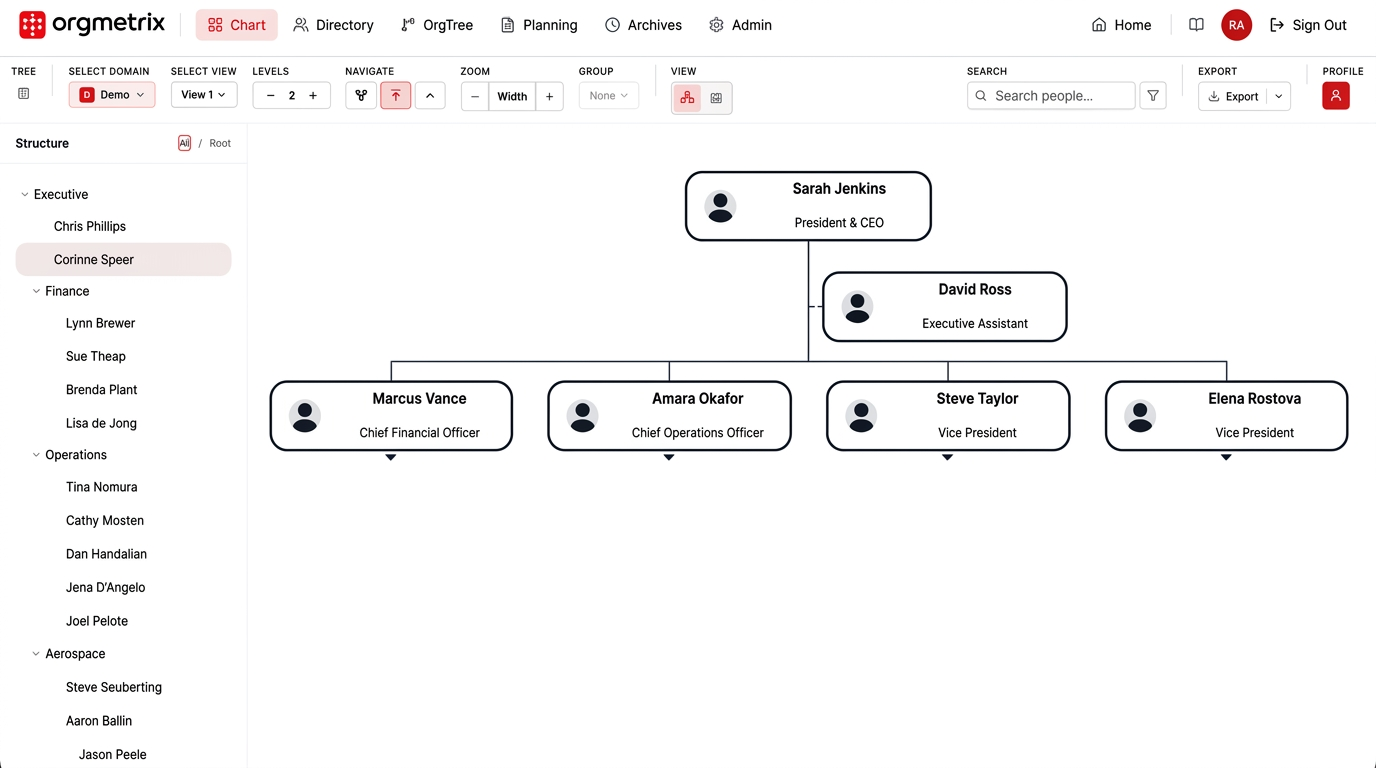Click the Width zoom button
Image resolution: width=1376 pixels, height=768 pixels.
pyautogui.click(x=512, y=97)
